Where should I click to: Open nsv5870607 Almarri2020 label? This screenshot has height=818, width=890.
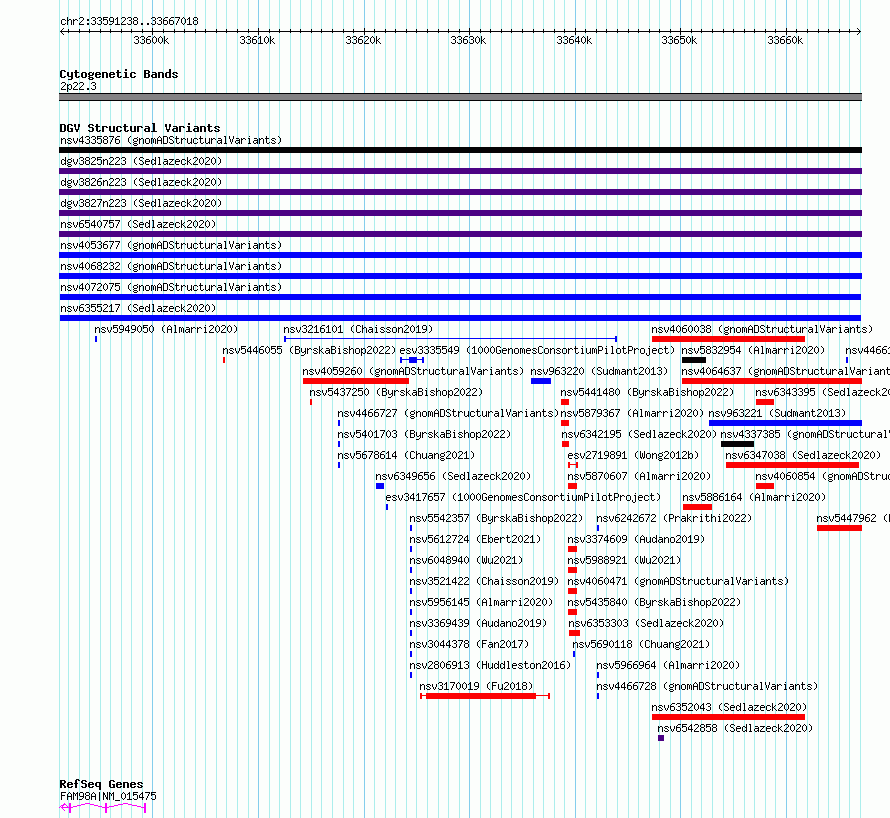(x=639, y=476)
